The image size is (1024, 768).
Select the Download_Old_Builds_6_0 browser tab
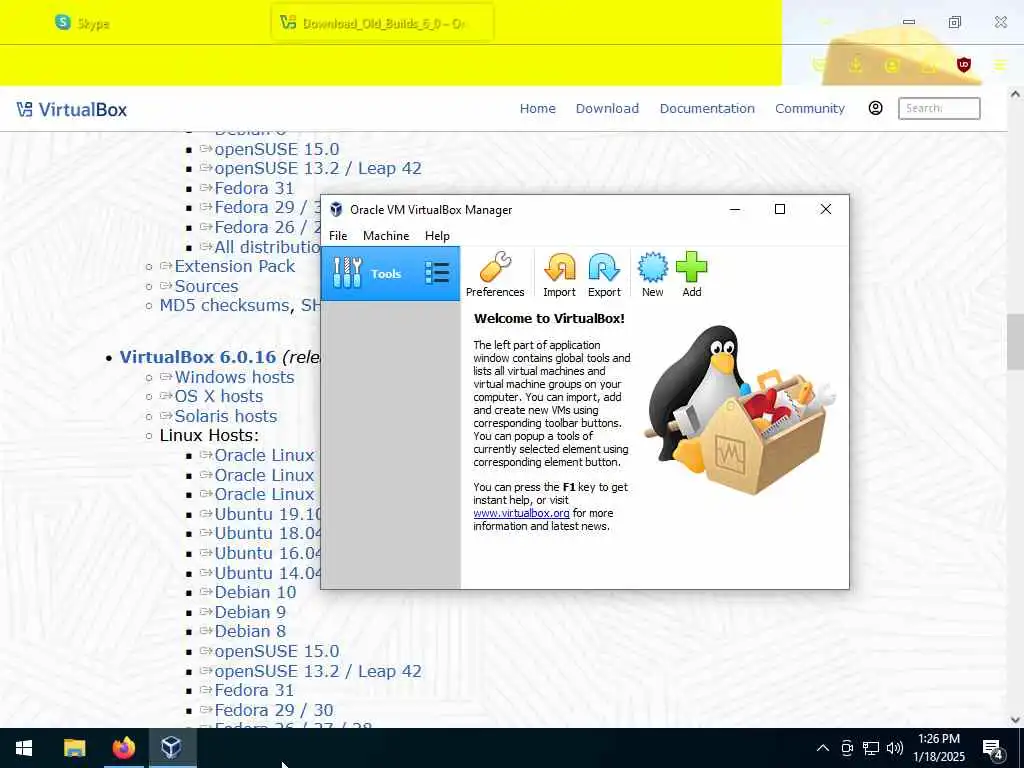(382, 23)
